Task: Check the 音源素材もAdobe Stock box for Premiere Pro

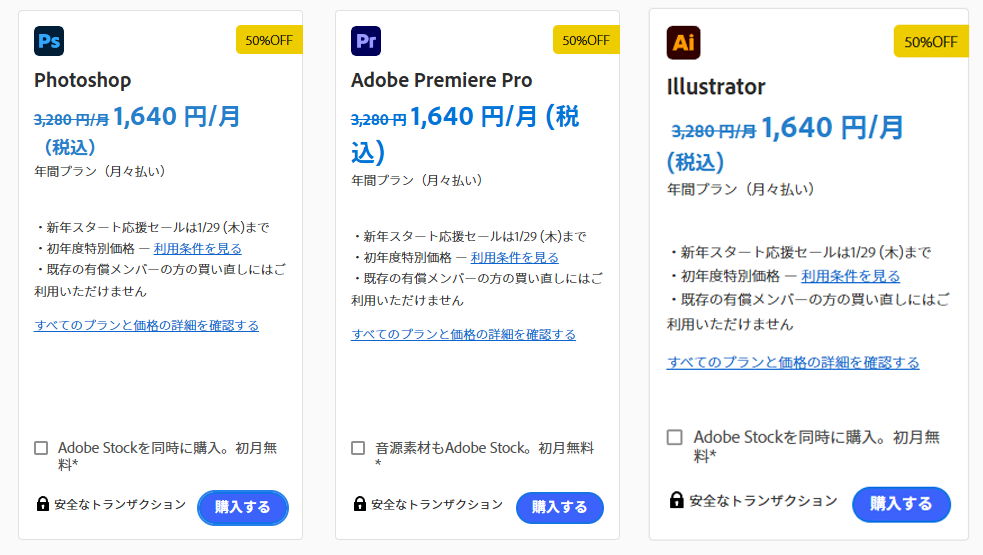Action: point(358,448)
